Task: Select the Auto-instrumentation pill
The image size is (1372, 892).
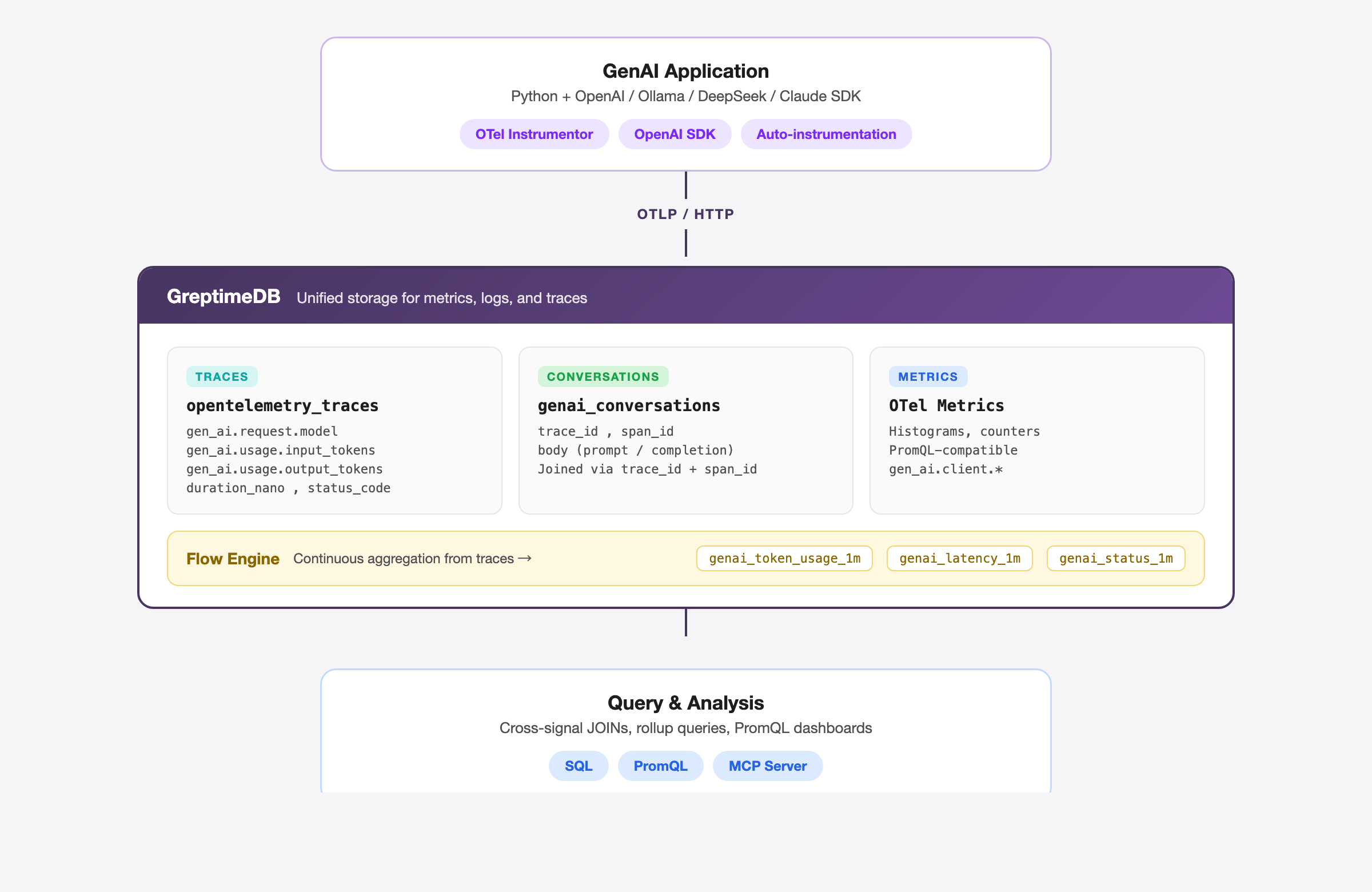Action: pyautogui.click(x=826, y=134)
